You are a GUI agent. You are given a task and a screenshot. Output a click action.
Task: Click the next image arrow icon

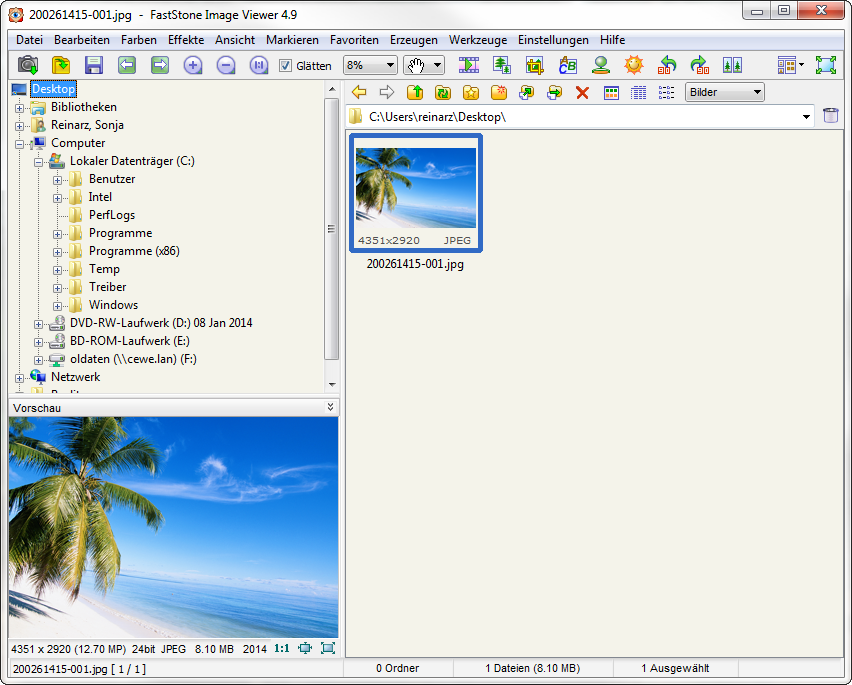click(159, 65)
